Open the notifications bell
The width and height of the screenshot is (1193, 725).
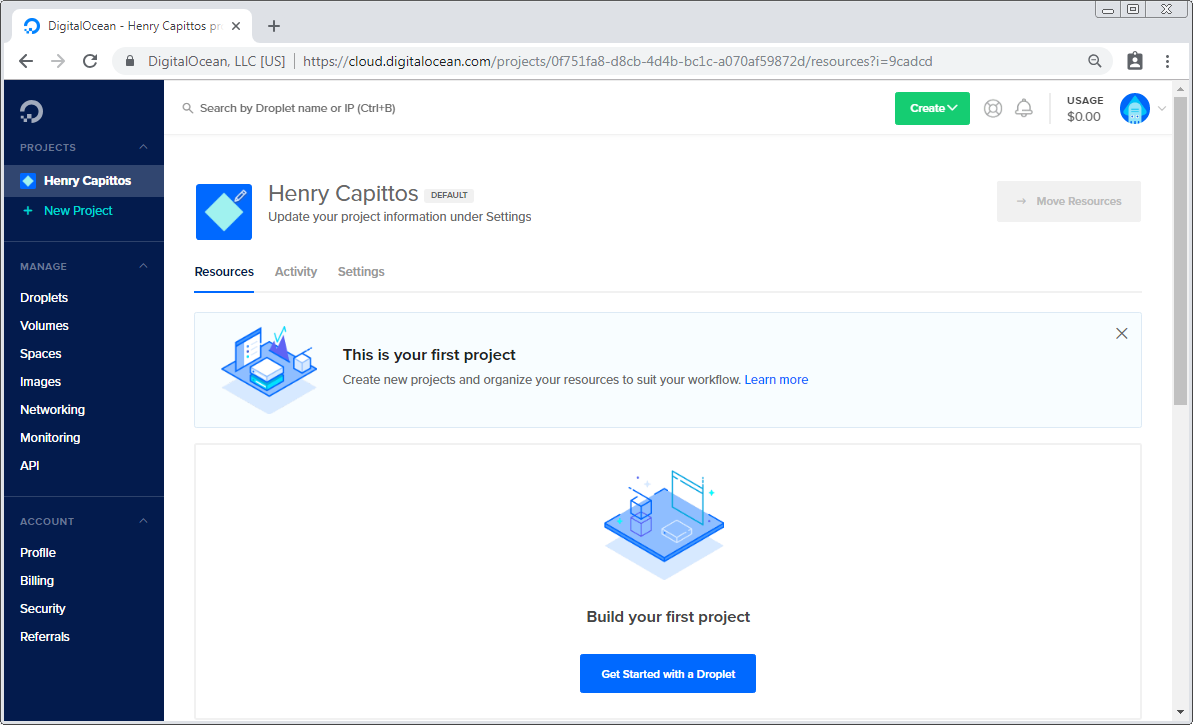point(1024,109)
